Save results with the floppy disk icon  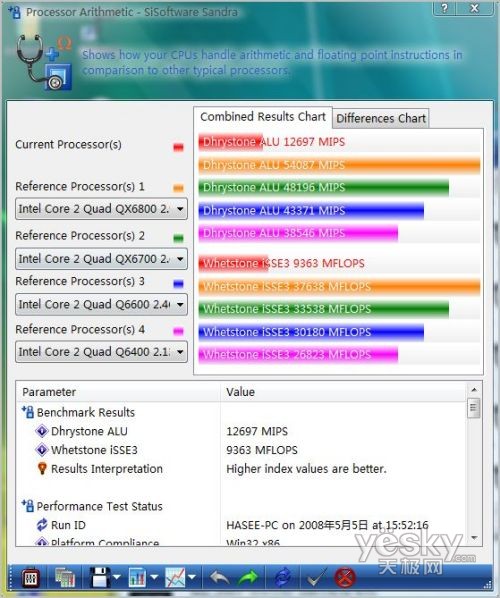[100, 578]
